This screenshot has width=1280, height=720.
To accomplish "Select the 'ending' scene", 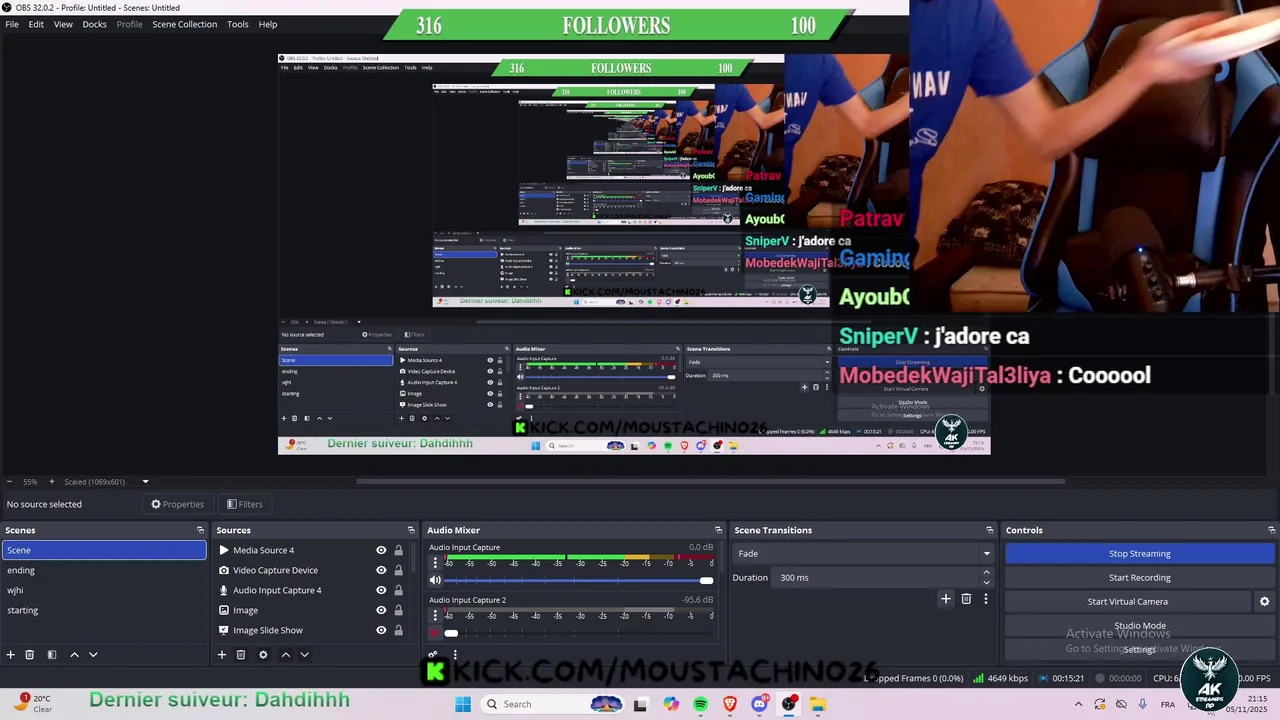I will tap(104, 570).
